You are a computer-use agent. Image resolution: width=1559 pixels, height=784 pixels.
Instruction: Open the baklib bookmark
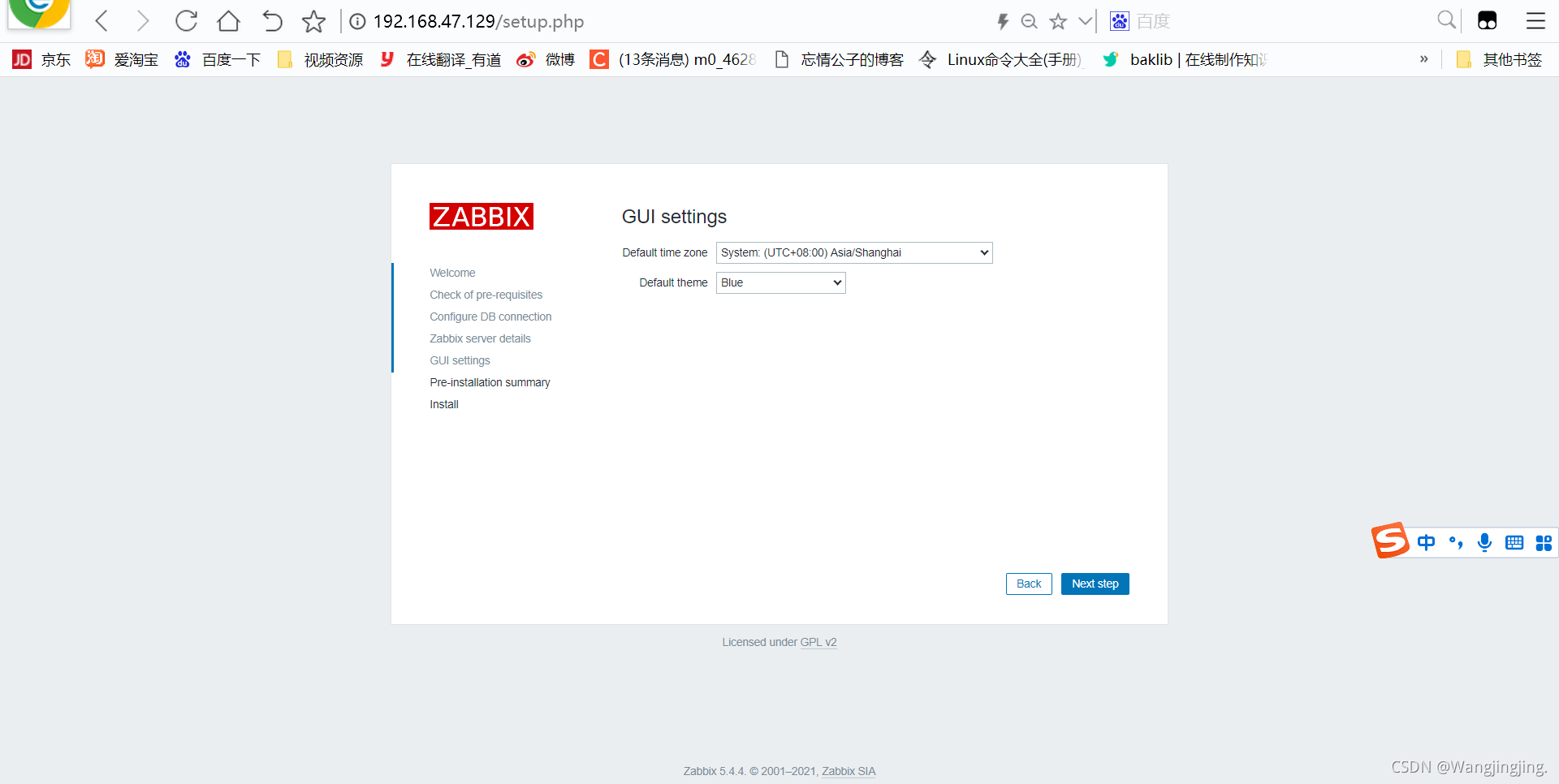point(1185,59)
